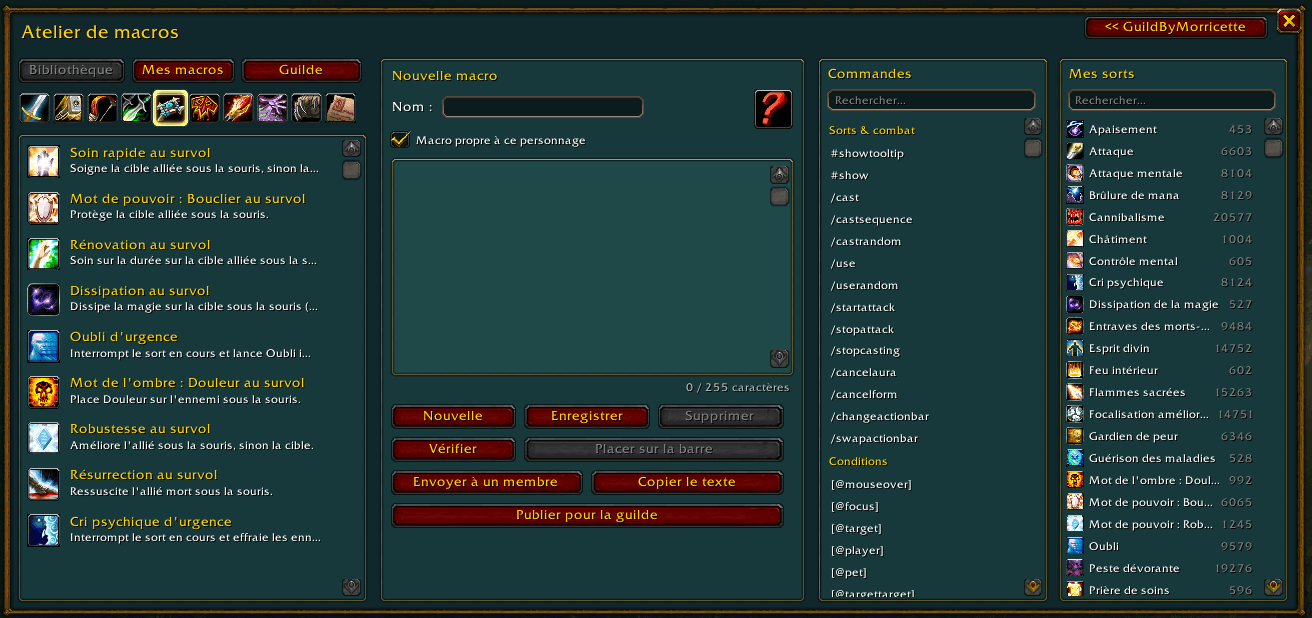Click Publier pour la guilde
Image resolution: width=1312 pixels, height=618 pixels.
pos(587,515)
